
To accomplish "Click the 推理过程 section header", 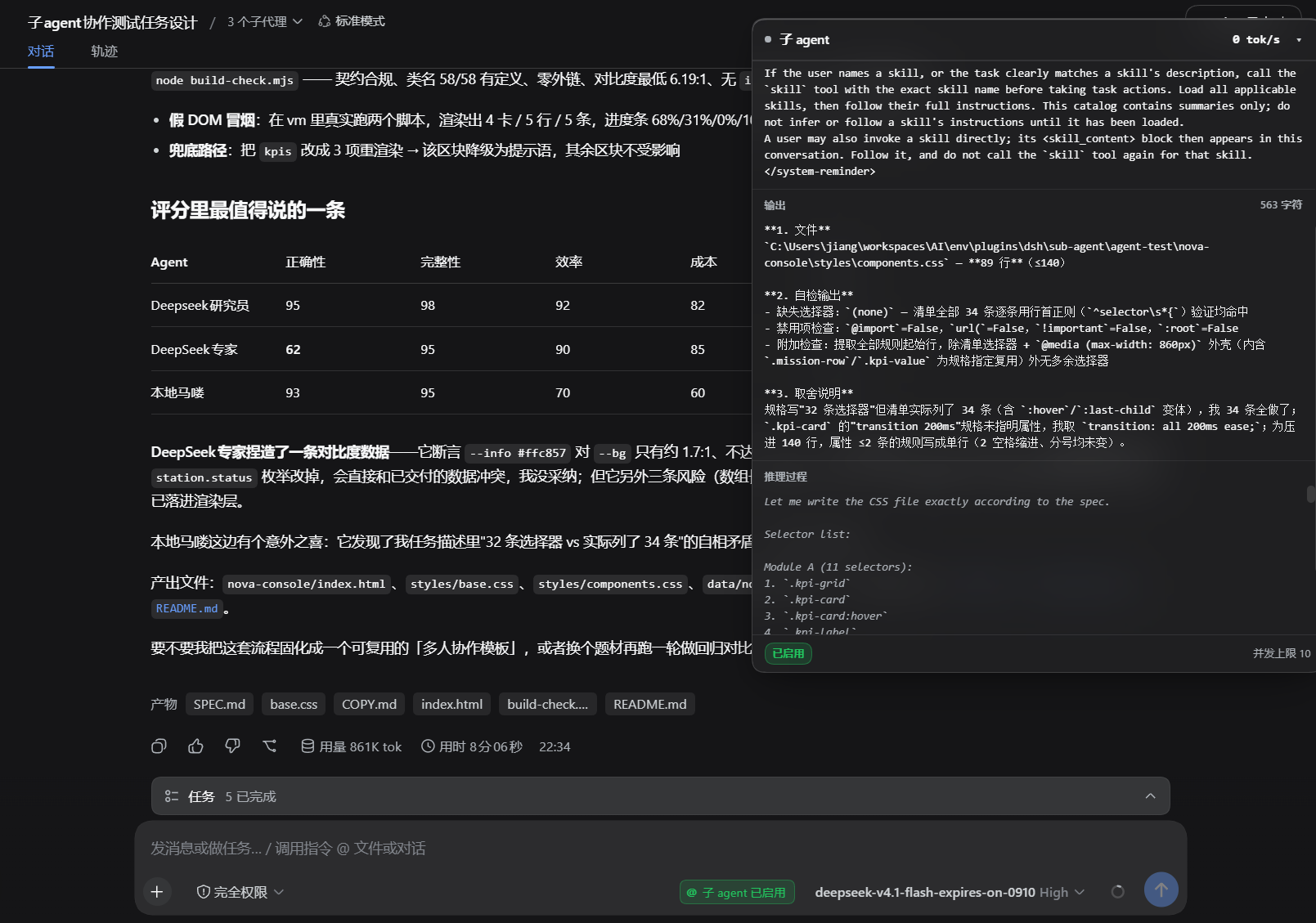I will [x=785, y=477].
